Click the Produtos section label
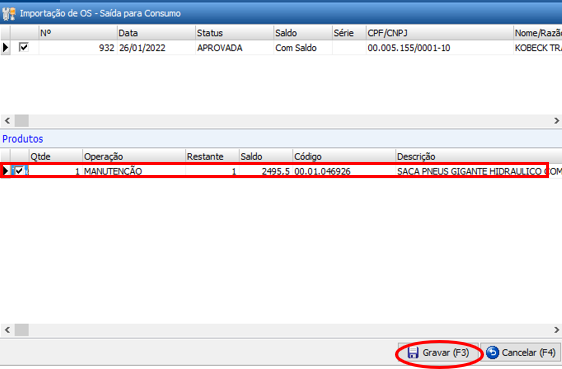The height and width of the screenshot is (369, 562). point(23,139)
